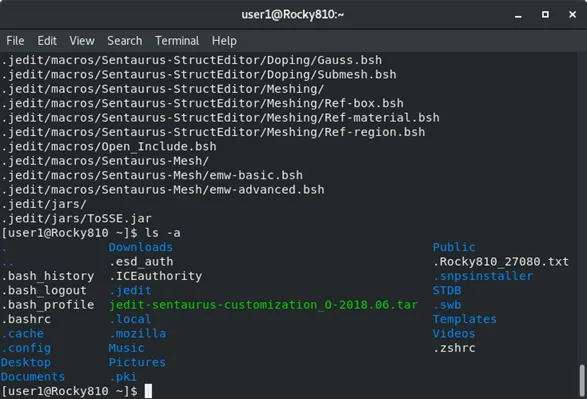This screenshot has height=399, width=587.
Task: Click the '.Rocky810_27080.txt' file name
Action: pos(501,262)
